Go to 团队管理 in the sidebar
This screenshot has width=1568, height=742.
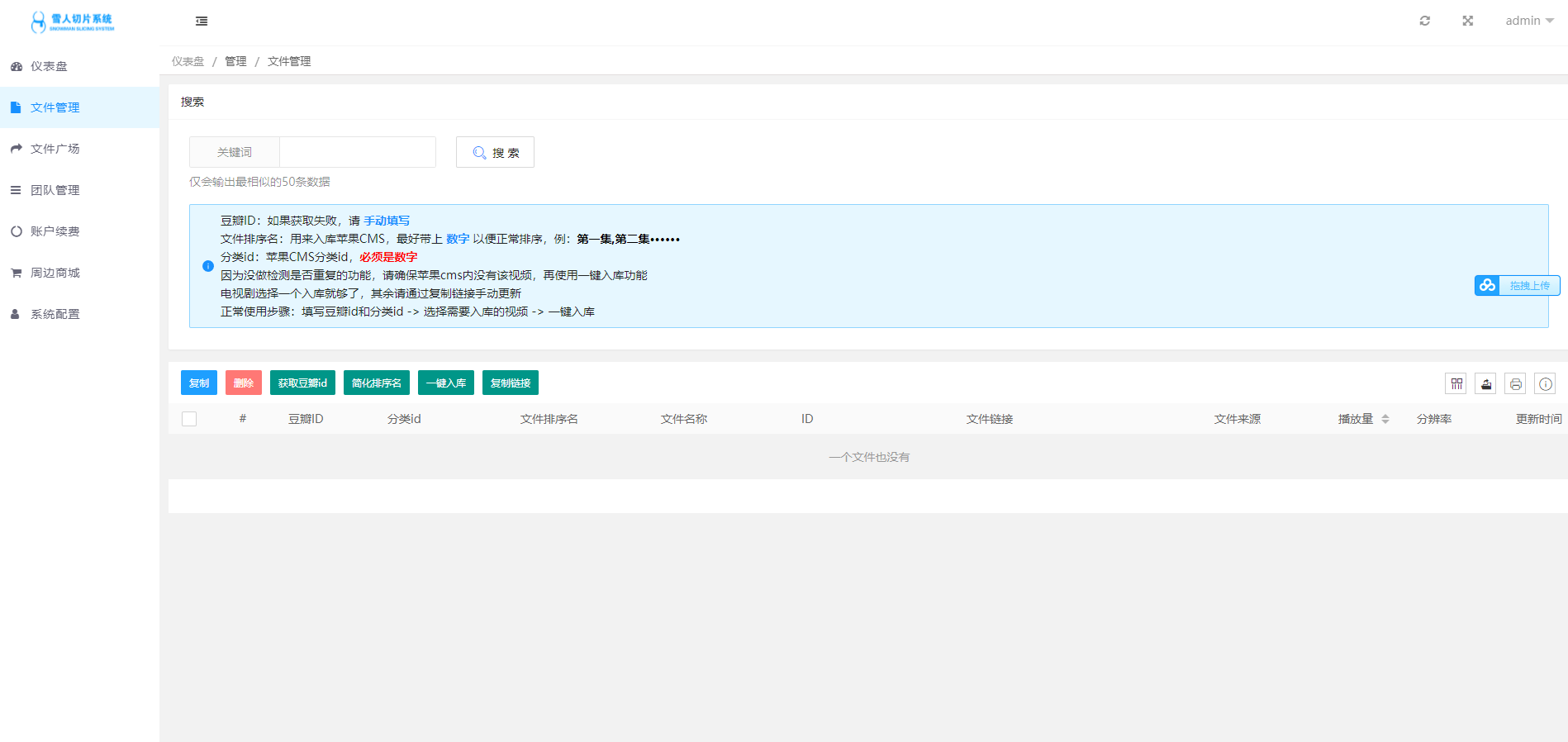pyautogui.click(x=55, y=190)
